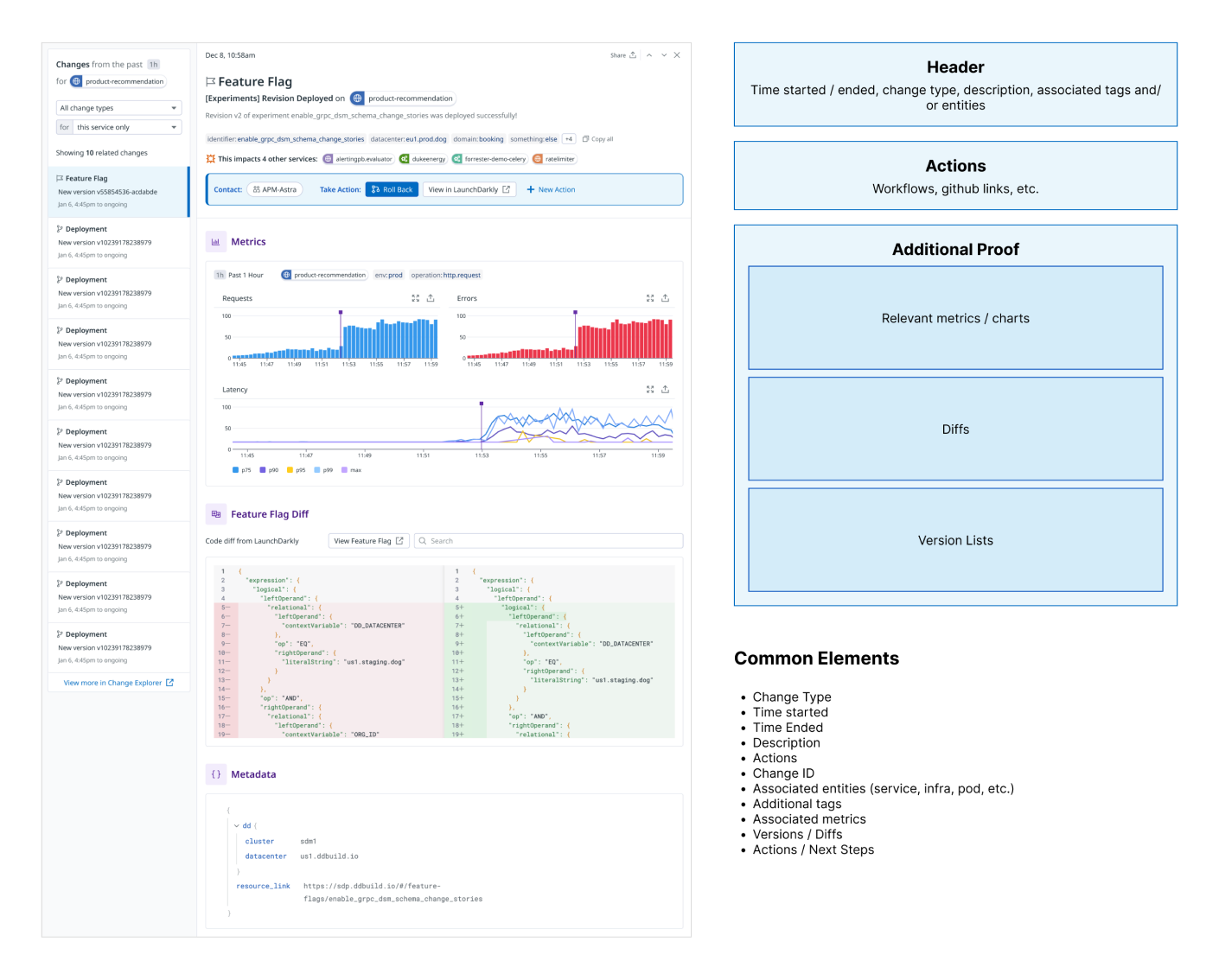Image resolution: width=1219 pixels, height=980 pixels.
Task: Collapse the dd node in Metadata
Action: click(x=237, y=826)
